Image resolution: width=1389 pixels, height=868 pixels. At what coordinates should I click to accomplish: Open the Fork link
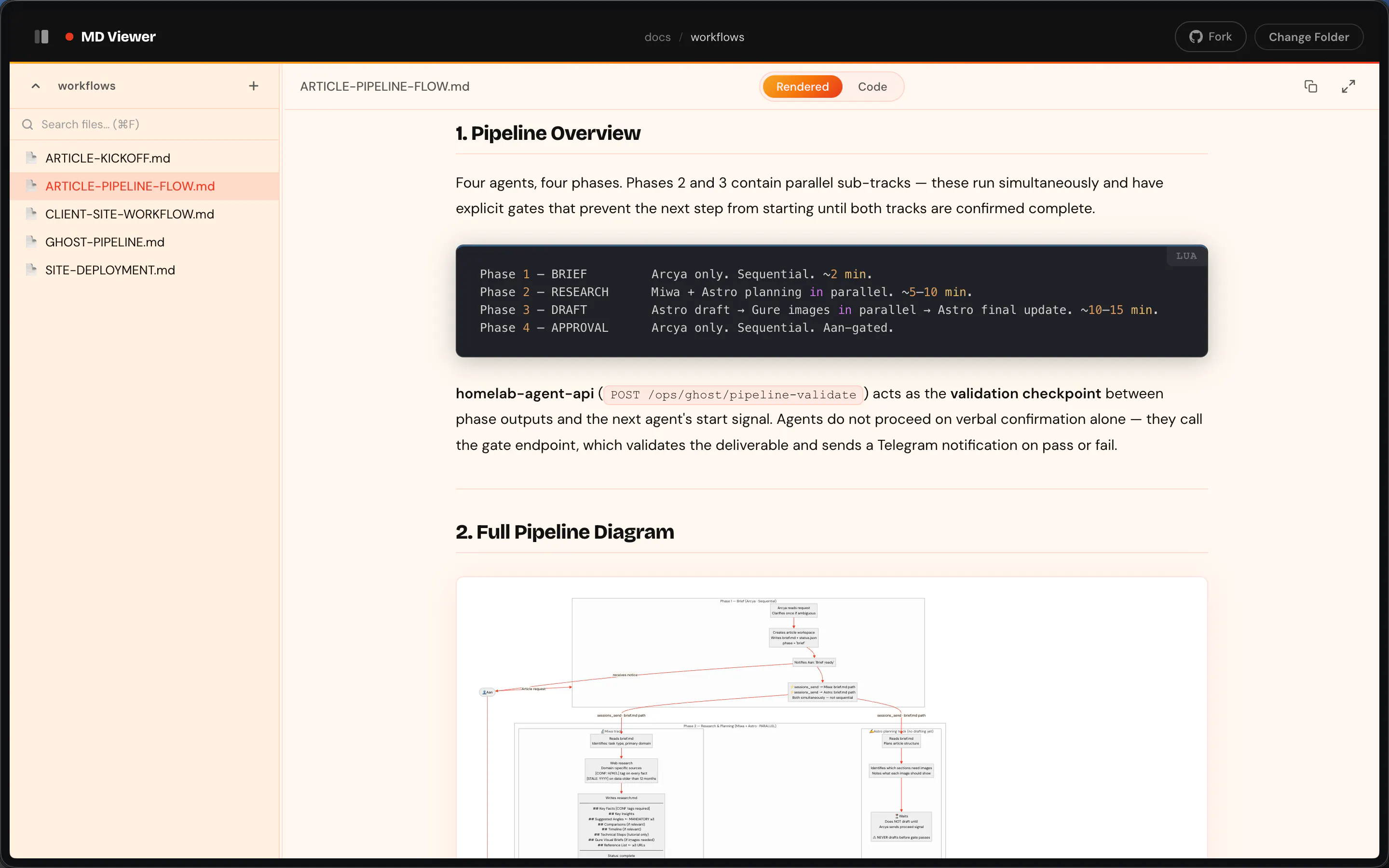click(x=1210, y=37)
